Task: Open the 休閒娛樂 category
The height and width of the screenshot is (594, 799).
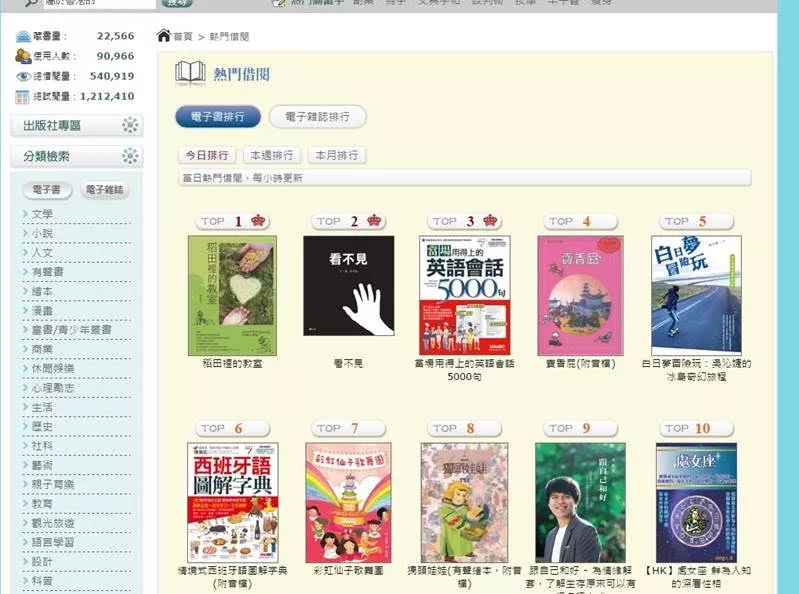Action: point(53,368)
